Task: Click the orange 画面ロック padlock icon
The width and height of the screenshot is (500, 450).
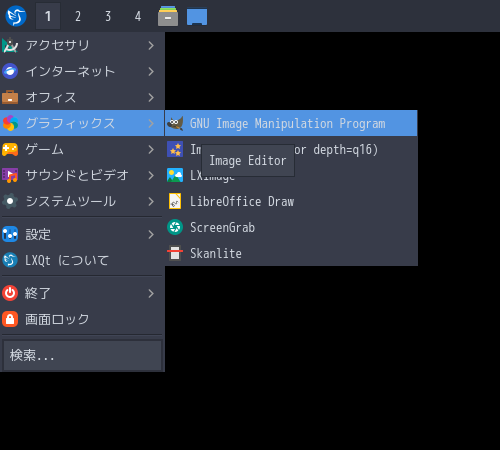Action: pos(10,319)
